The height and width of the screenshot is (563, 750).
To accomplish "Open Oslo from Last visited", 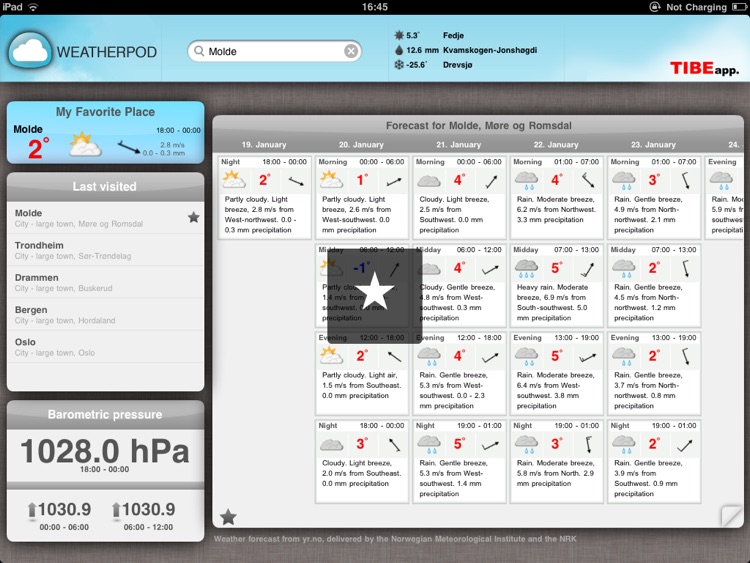I will pyautogui.click(x=106, y=347).
